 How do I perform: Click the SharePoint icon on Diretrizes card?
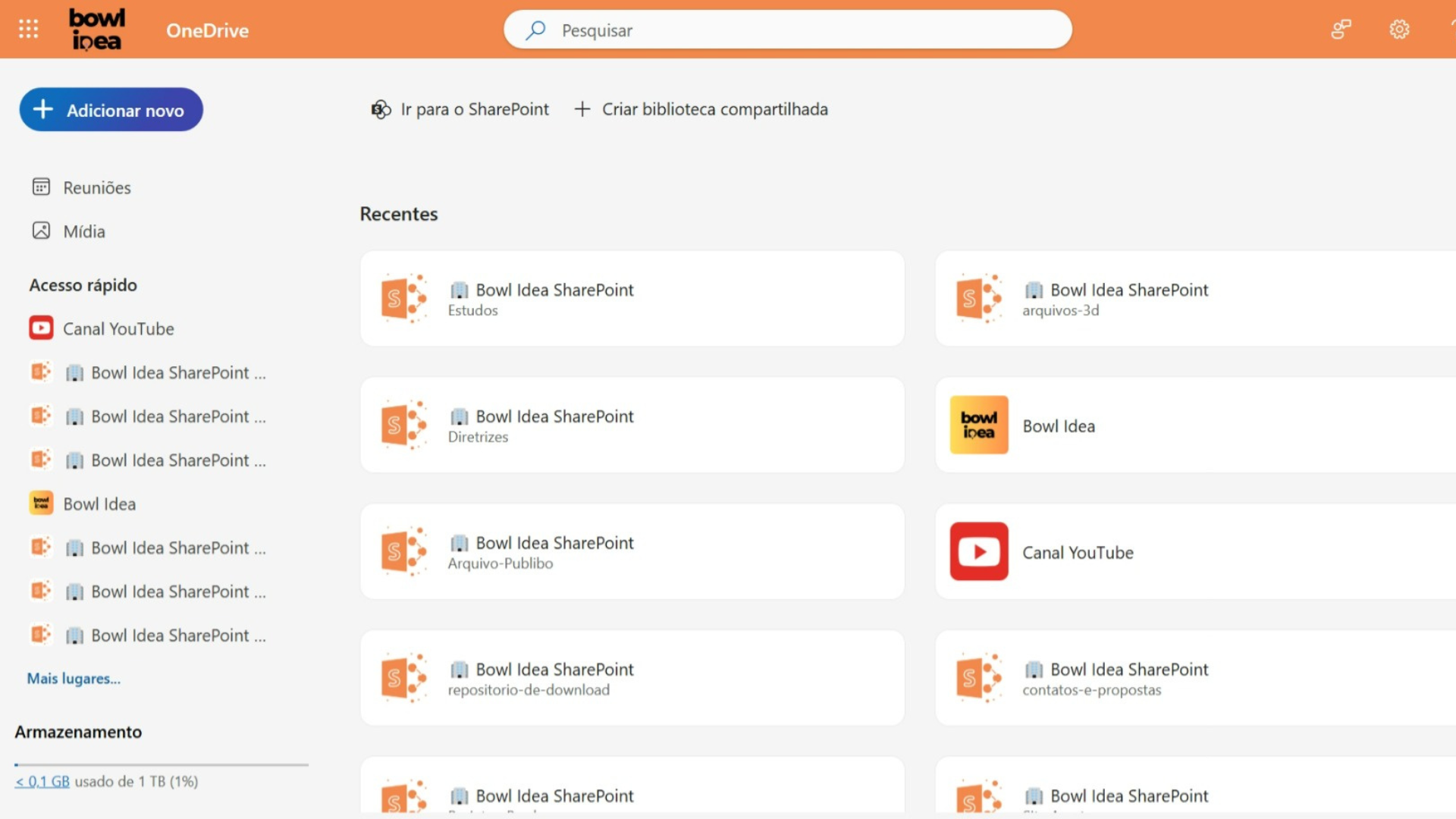403,425
